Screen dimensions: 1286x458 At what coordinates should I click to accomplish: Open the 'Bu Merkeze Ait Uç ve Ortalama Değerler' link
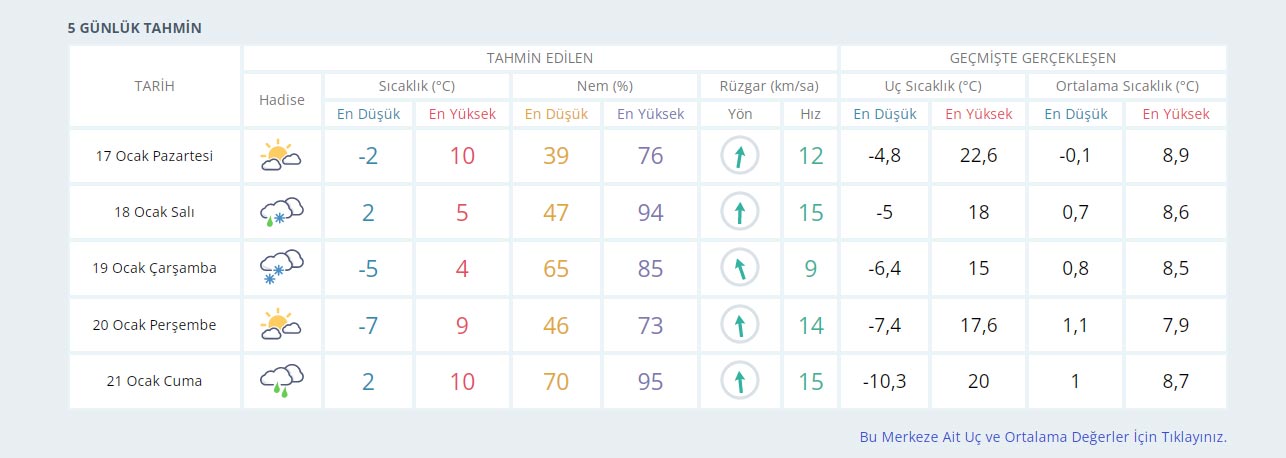point(1042,437)
